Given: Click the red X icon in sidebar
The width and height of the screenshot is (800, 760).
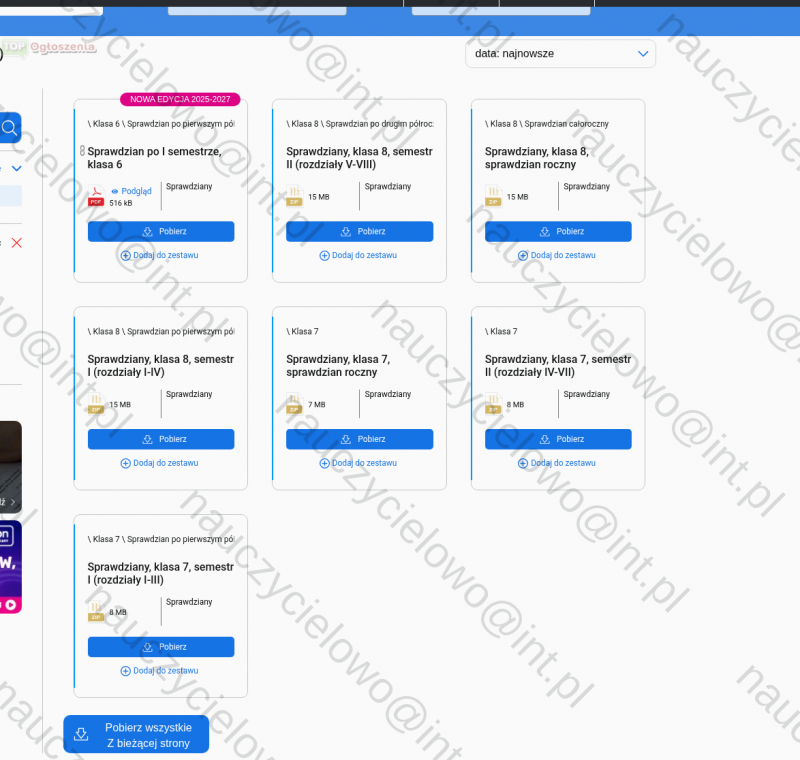Looking at the screenshot, I should (16, 243).
